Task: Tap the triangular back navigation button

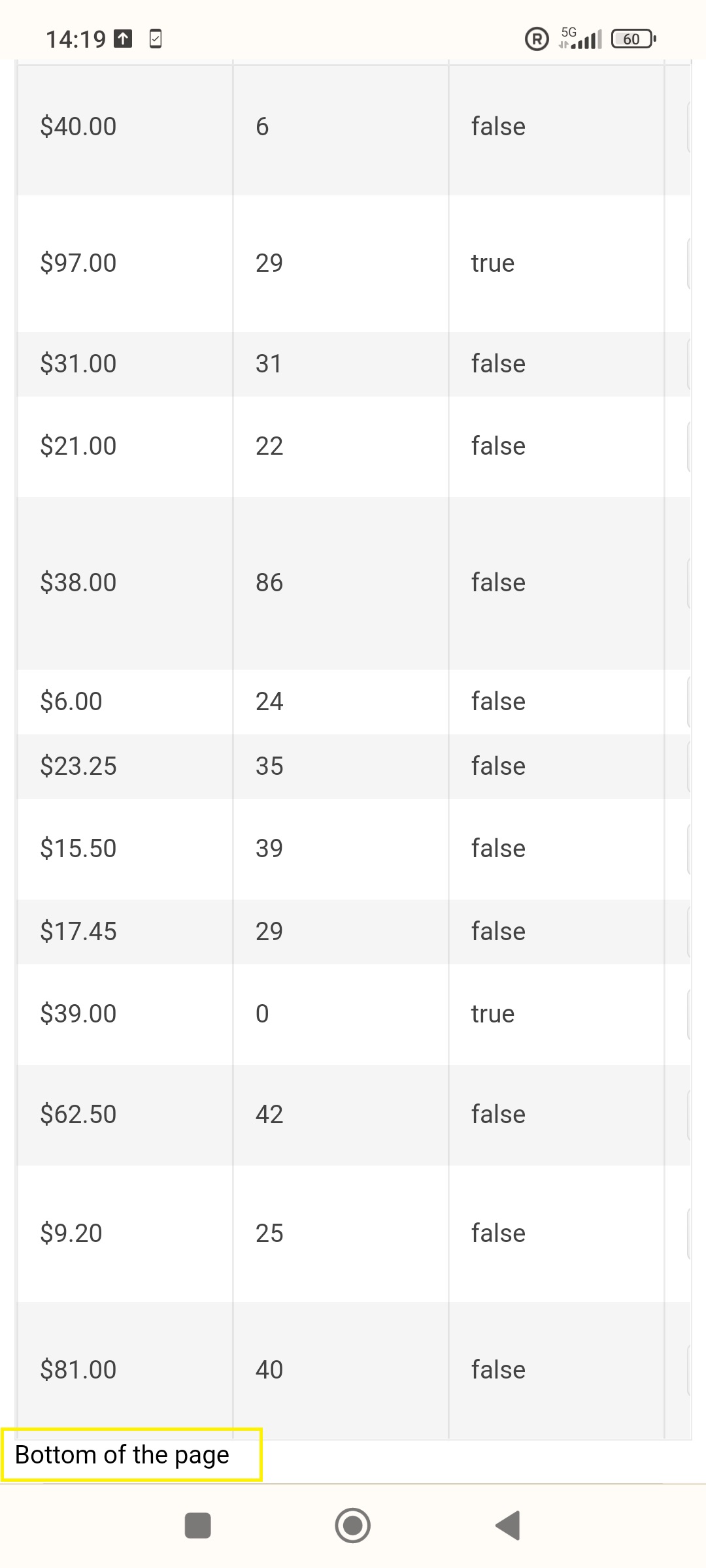Action: coord(509,1526)
